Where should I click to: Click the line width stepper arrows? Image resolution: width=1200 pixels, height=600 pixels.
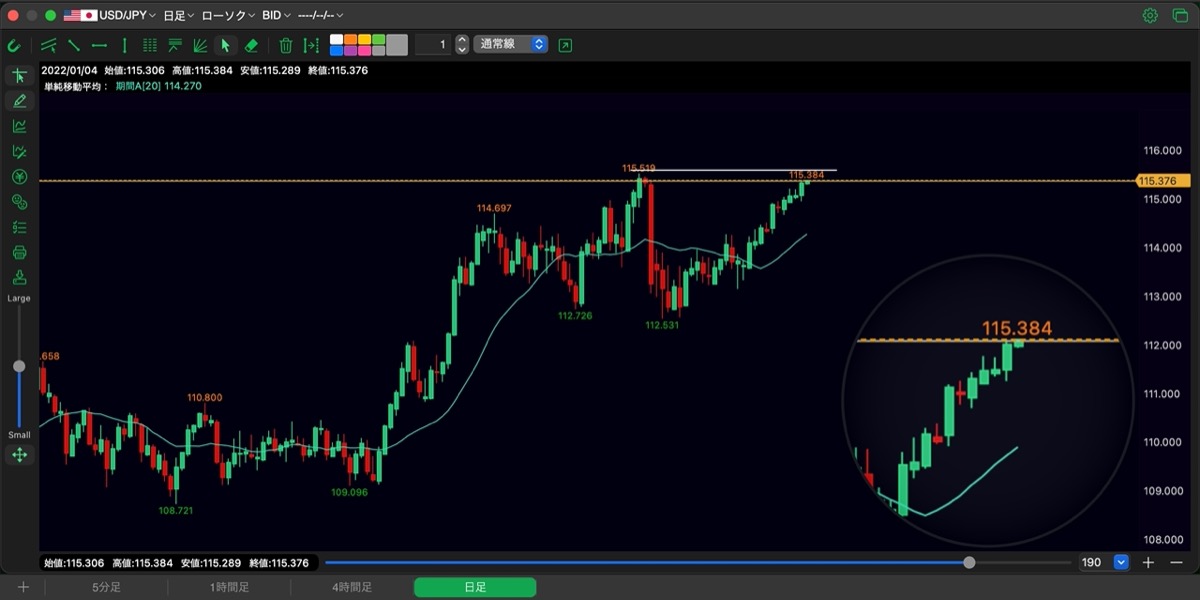(461, 45)
